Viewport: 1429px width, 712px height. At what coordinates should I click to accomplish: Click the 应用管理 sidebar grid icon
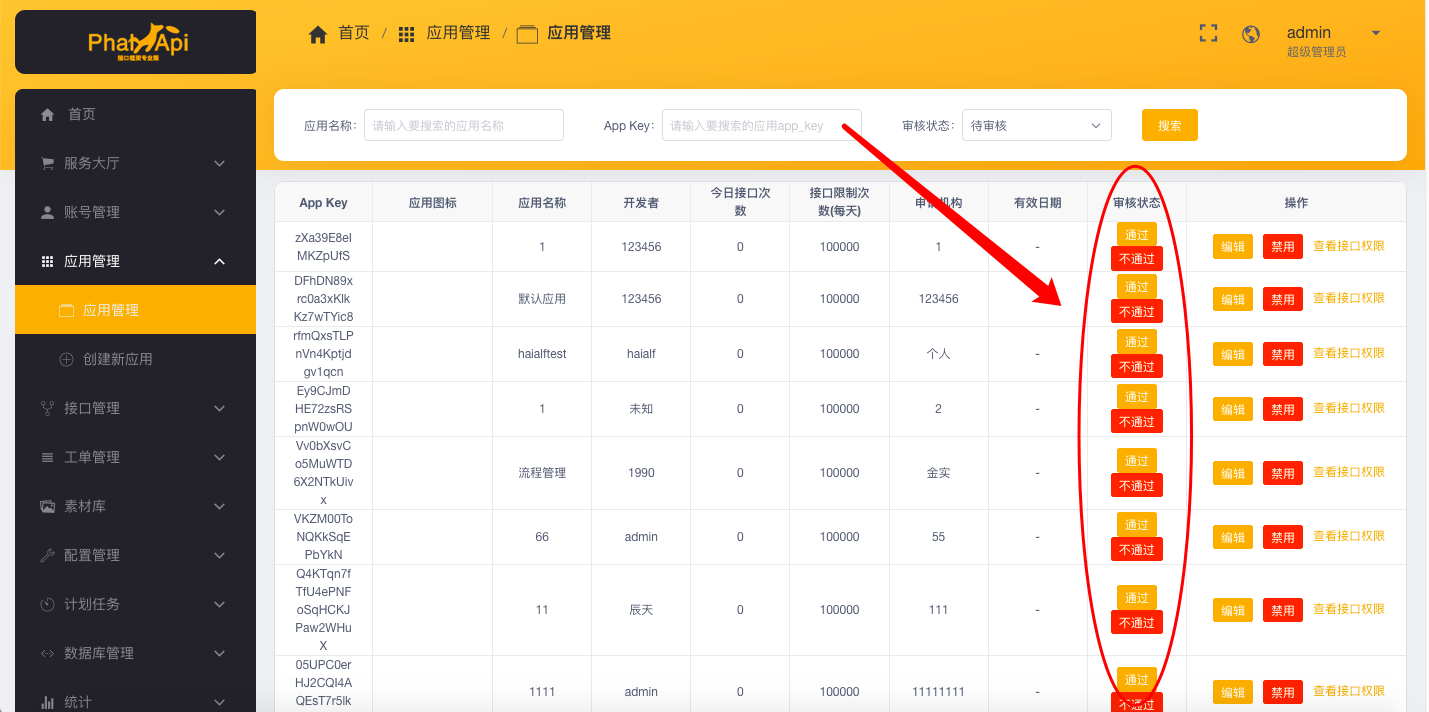coord(47,261)
